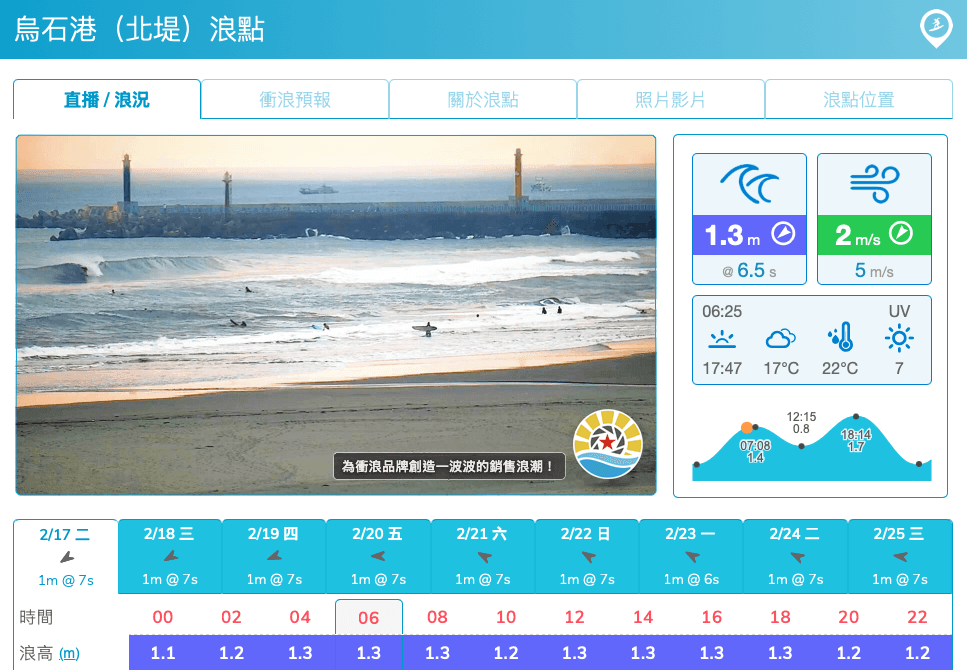Click the wave height icon
This screenshot has height=670, width=967.
(749, 184)
